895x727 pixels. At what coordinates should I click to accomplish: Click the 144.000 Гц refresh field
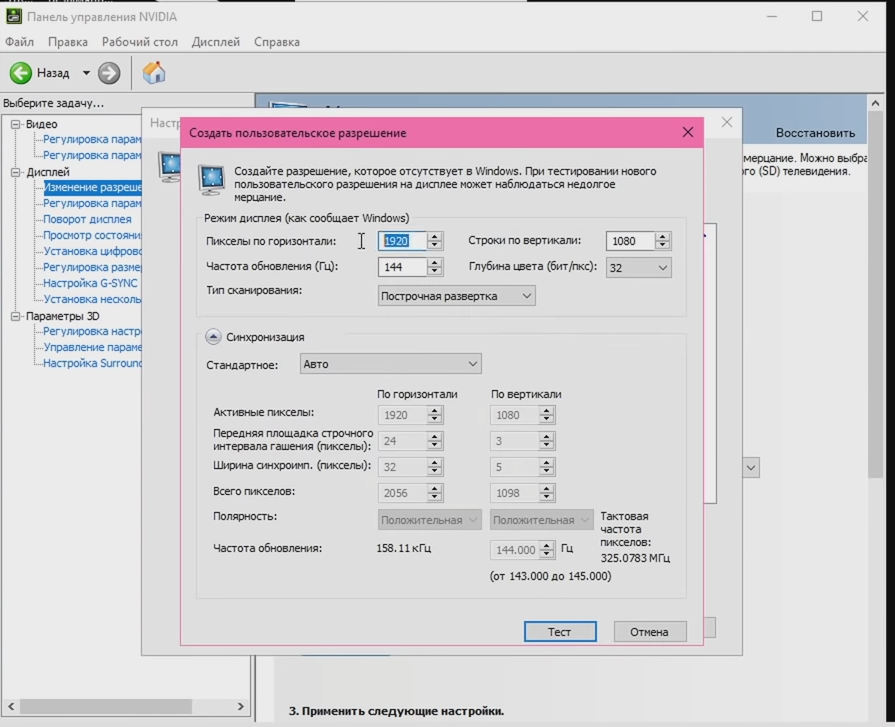click(x=515, y=550)
